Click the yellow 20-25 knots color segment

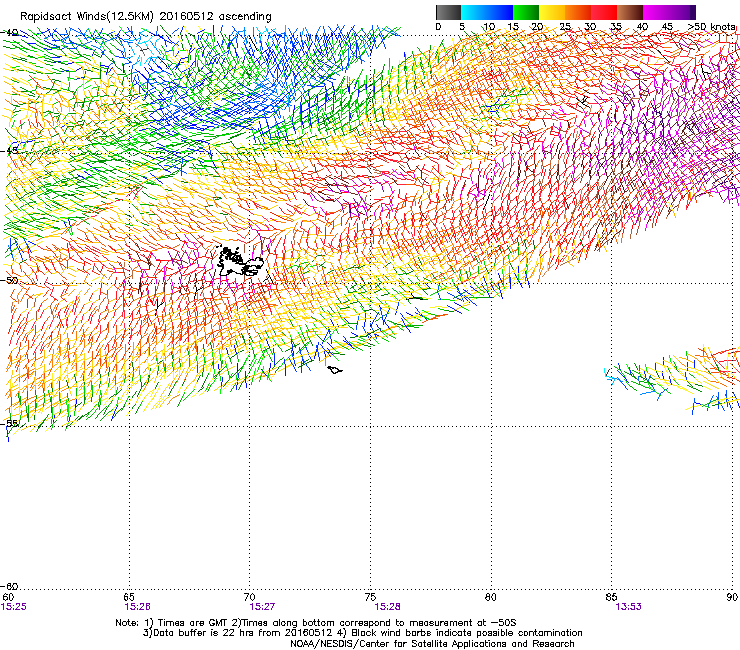click(552, 12)
